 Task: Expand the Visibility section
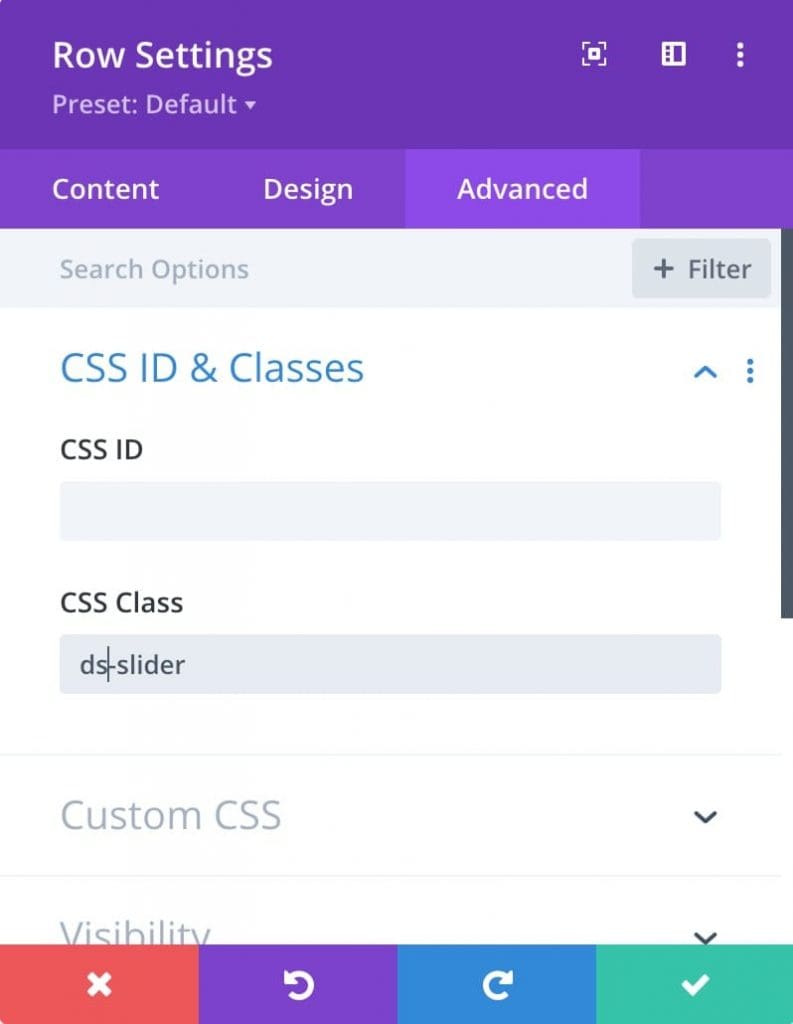point(705,938)
